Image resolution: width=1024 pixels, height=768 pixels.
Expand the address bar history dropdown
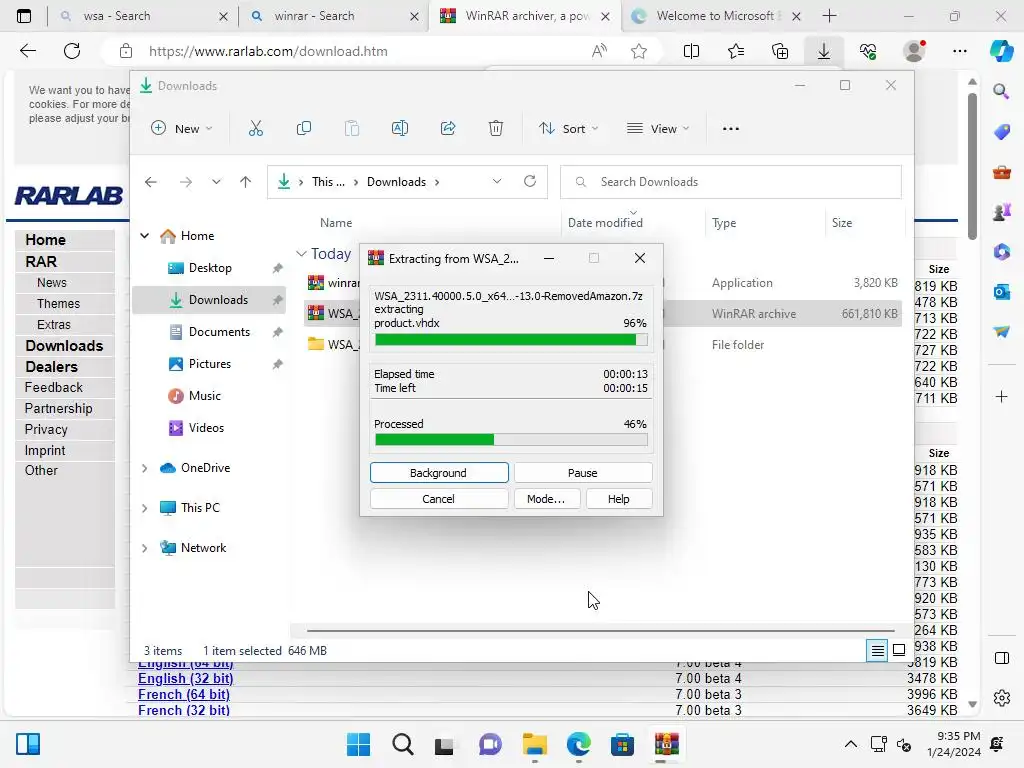[497, 182]
